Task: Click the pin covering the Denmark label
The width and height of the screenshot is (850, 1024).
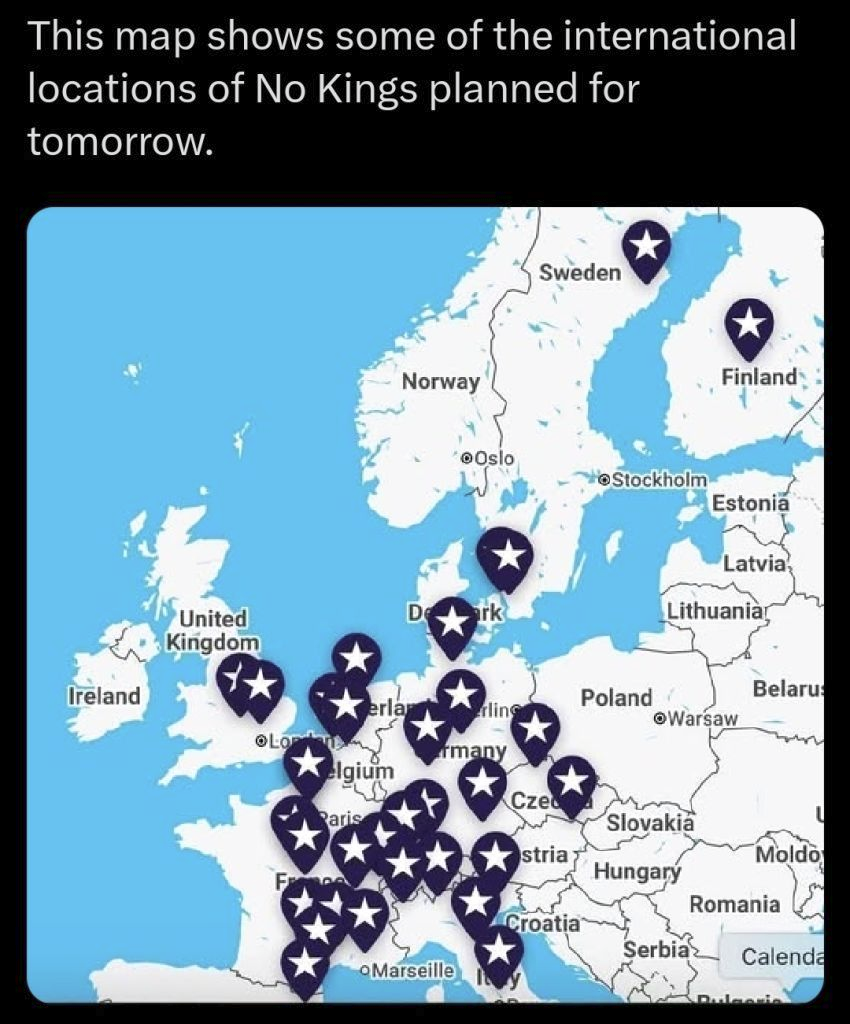Action: point(452,628)
